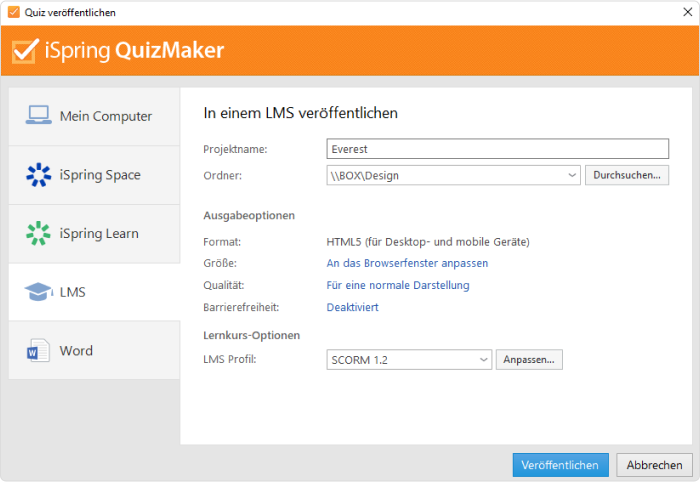Open the LMS Profil SCORM 1.2 dropdown
The height and width of the screenshot is (482, 700).
click(409, 360)
